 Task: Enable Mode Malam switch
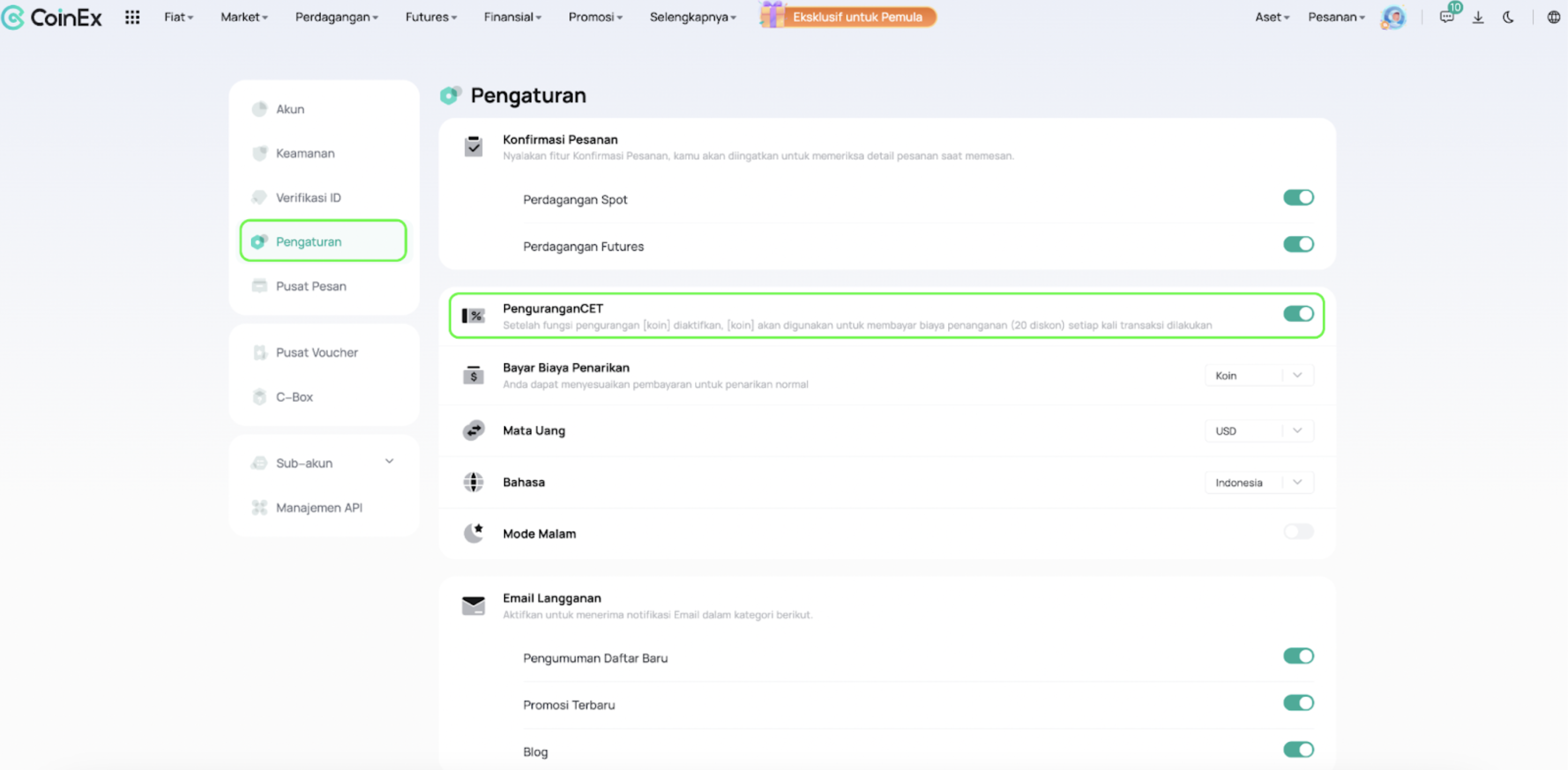[1298, 532]
